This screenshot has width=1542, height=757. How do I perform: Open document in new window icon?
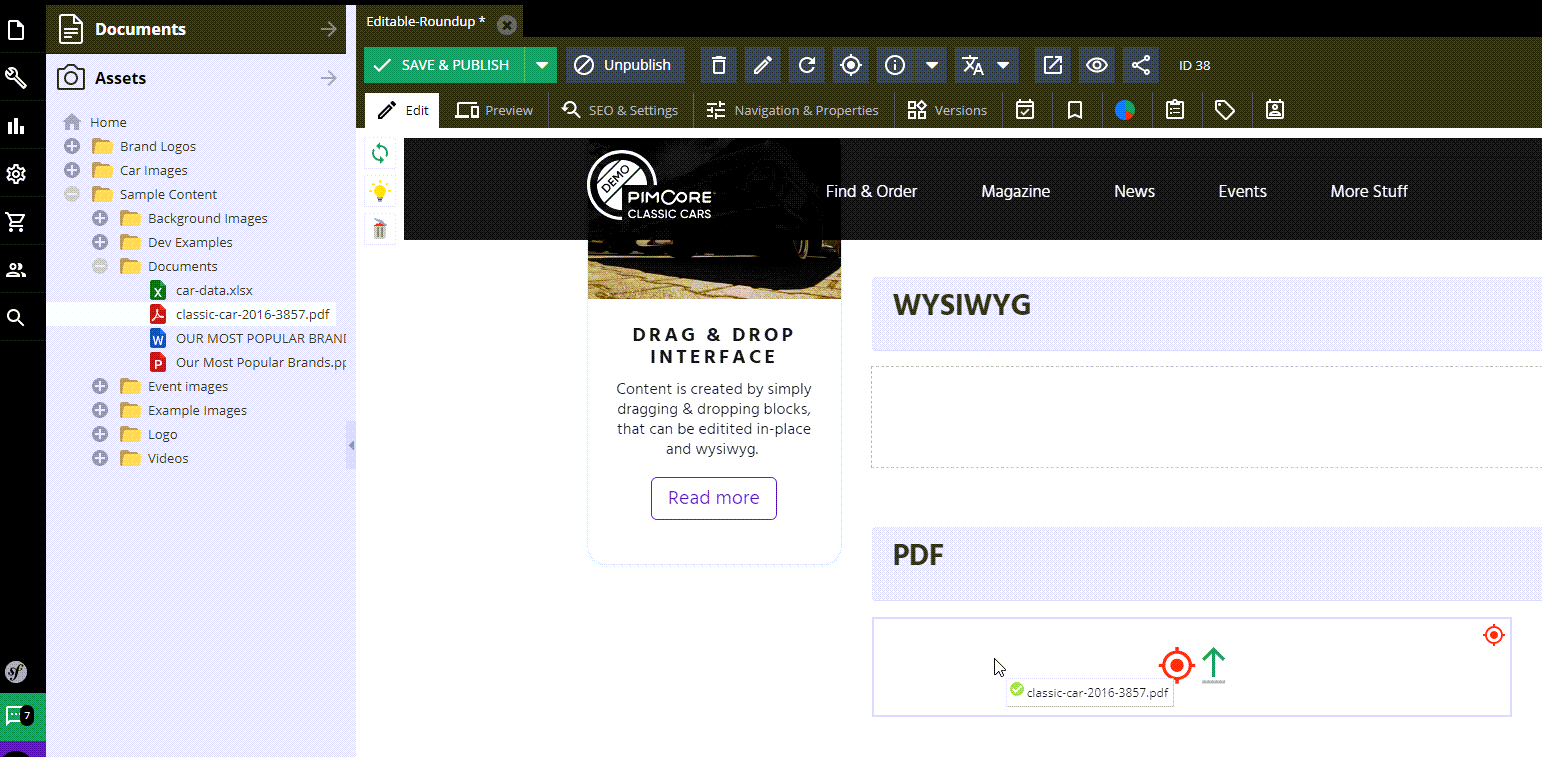click(1052, 65)
